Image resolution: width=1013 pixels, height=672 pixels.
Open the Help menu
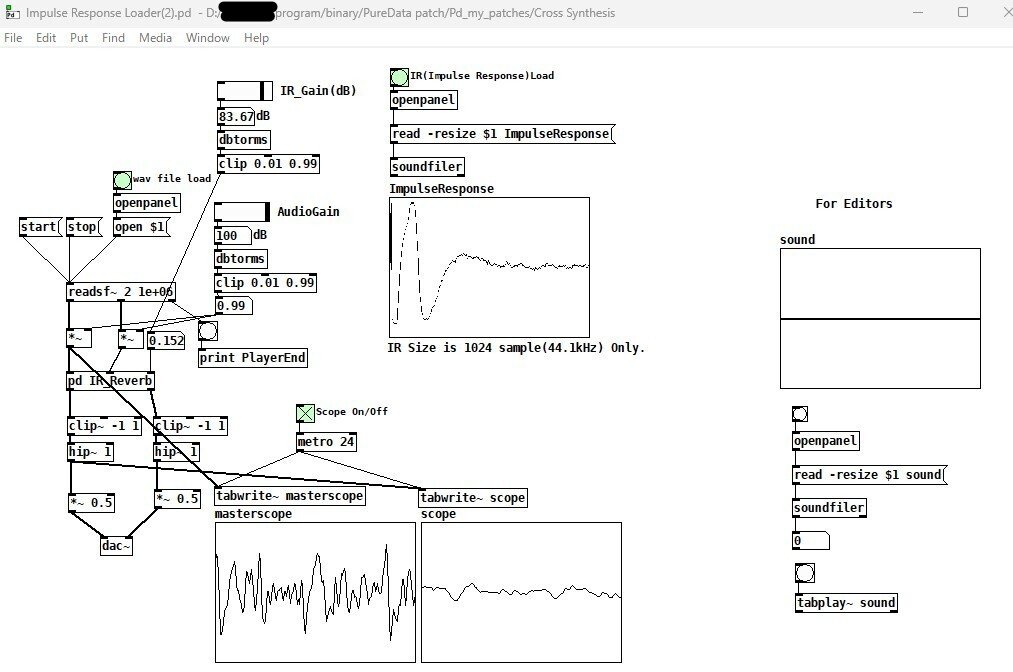pos(256,38)
